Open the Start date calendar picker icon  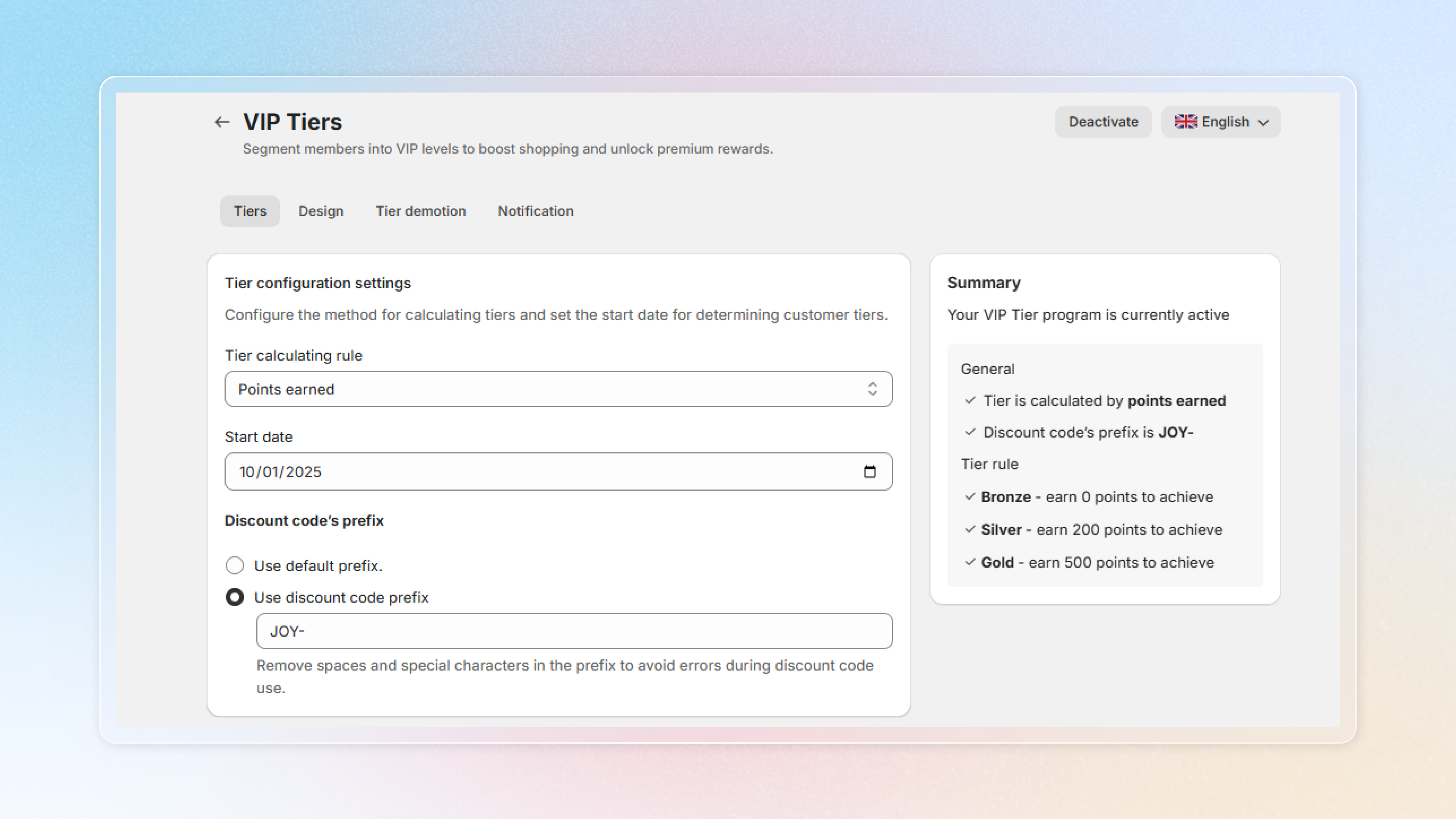click(x=869, y=471)
